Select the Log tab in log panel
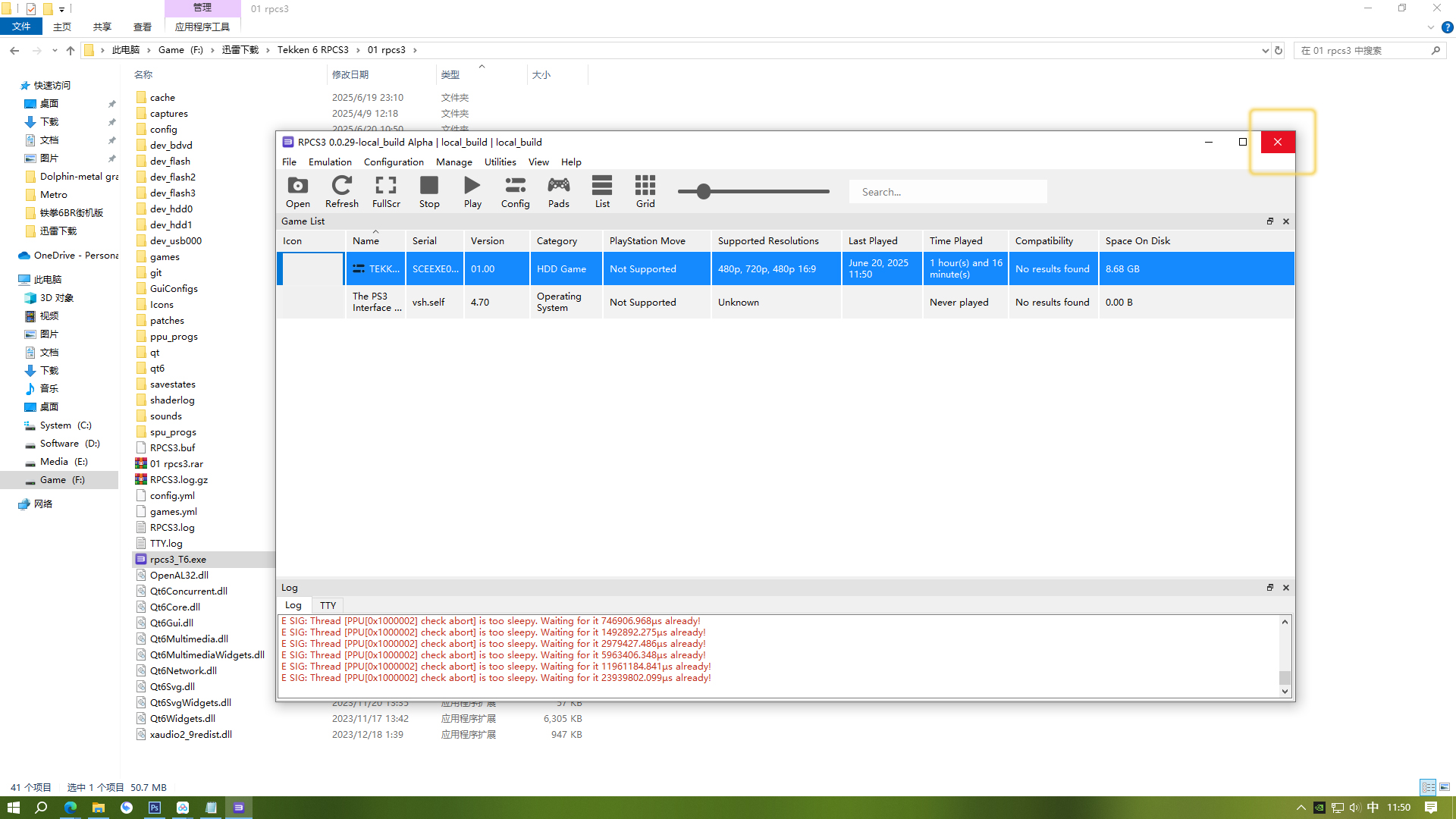Image resolution: width=1456 pixels, height=819 pixels. (293, 605)
